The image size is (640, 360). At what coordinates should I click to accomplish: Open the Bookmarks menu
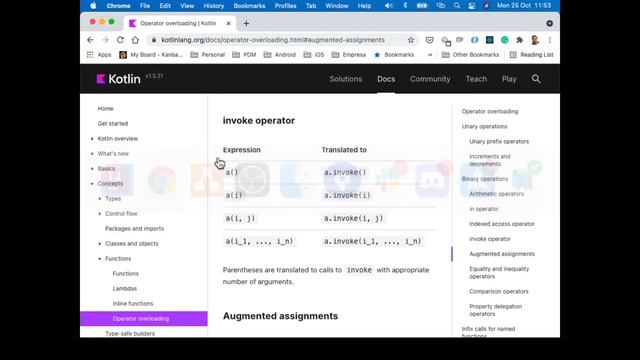(x=249, y=6)
